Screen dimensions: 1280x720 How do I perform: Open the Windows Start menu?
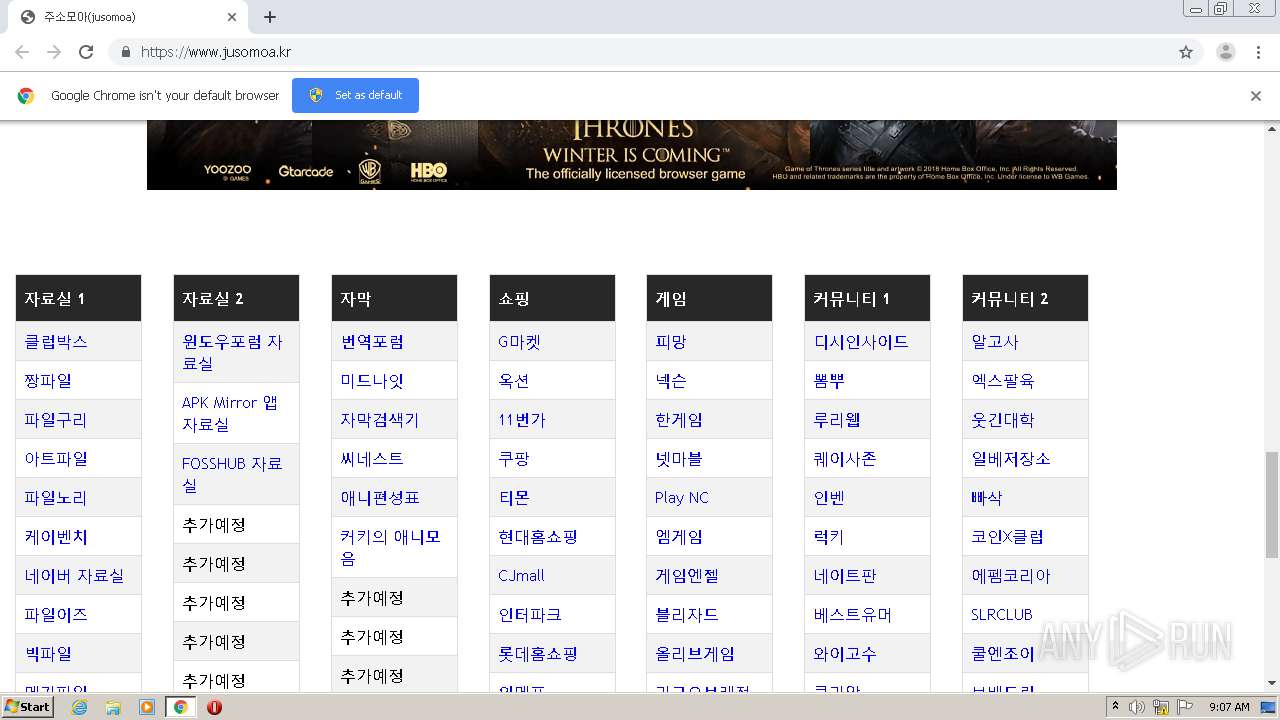(28, 707)
